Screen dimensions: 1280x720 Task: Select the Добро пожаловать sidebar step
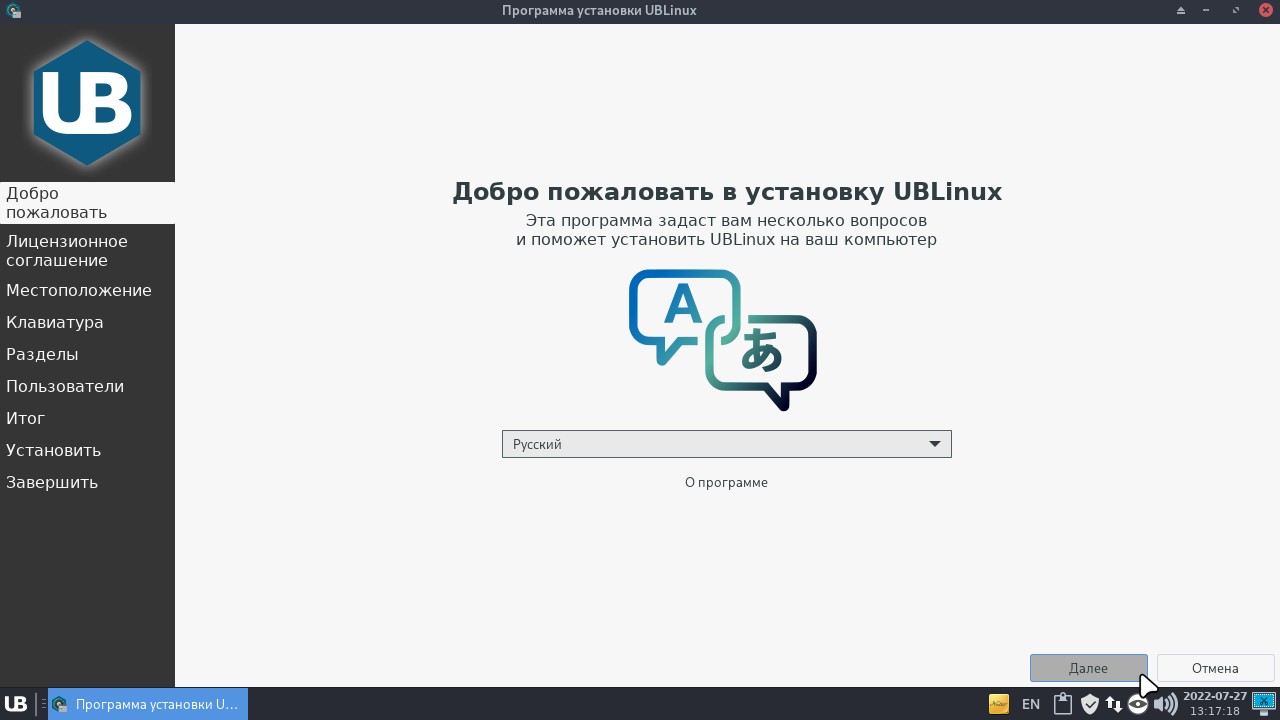[87, 203]
